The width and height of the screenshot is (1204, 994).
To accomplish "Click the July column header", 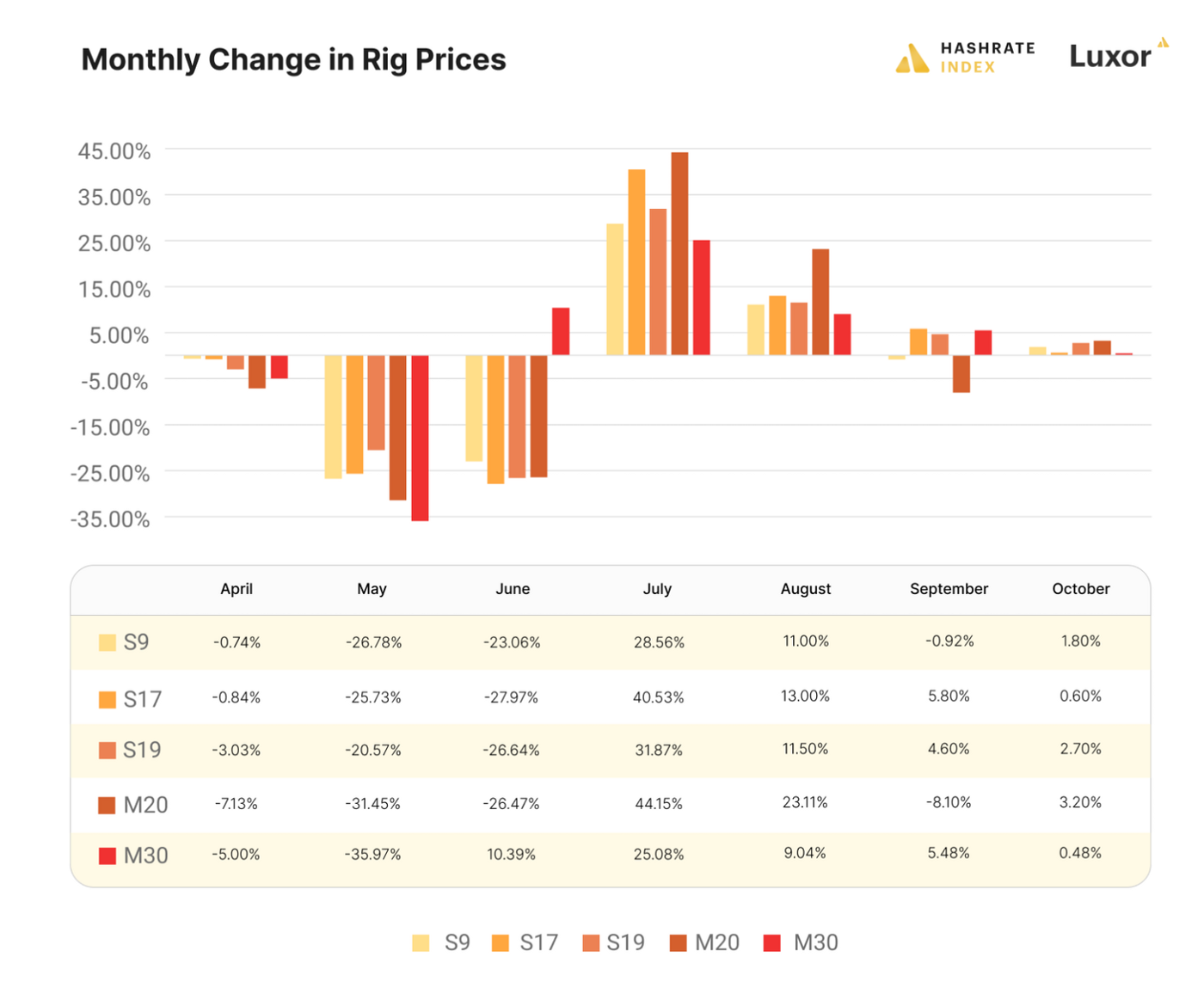I will click(x=657, y=589).
